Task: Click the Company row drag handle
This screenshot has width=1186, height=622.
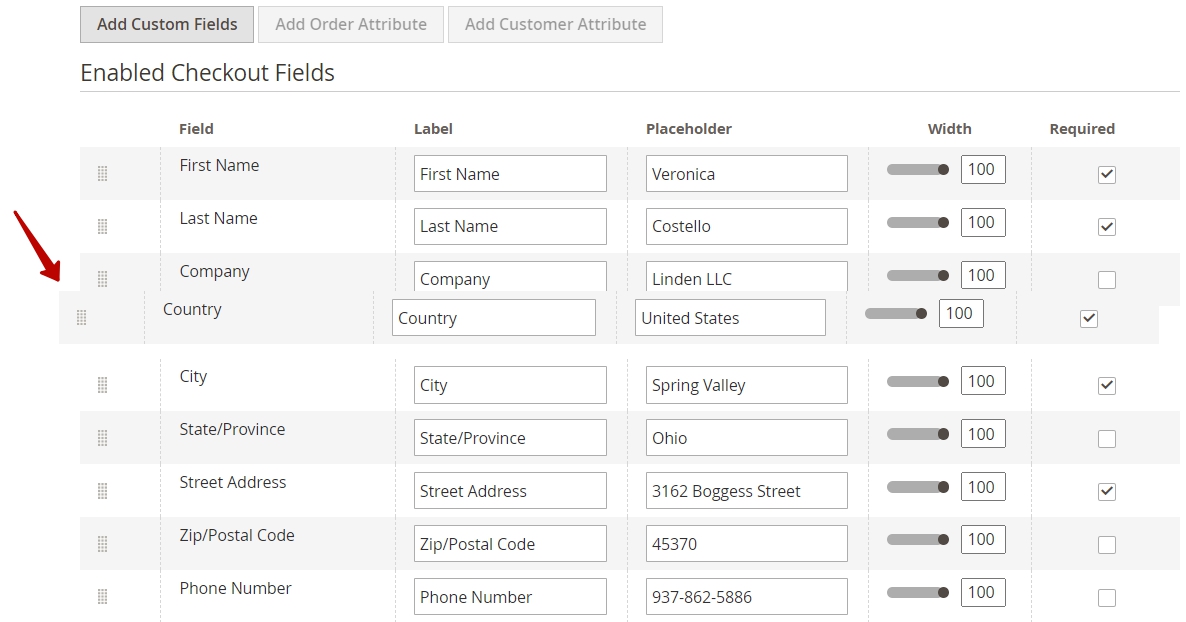Action: (103, 279)
